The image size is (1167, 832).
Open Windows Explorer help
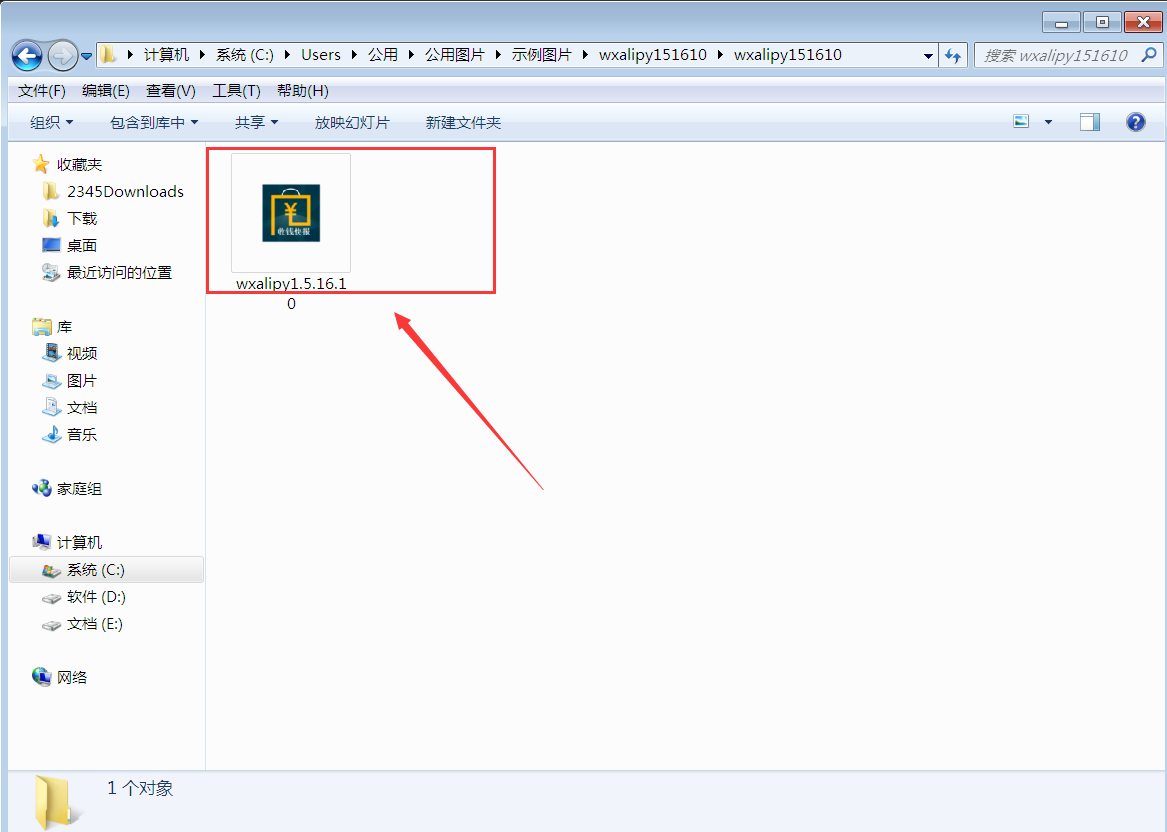(1136, 122)
